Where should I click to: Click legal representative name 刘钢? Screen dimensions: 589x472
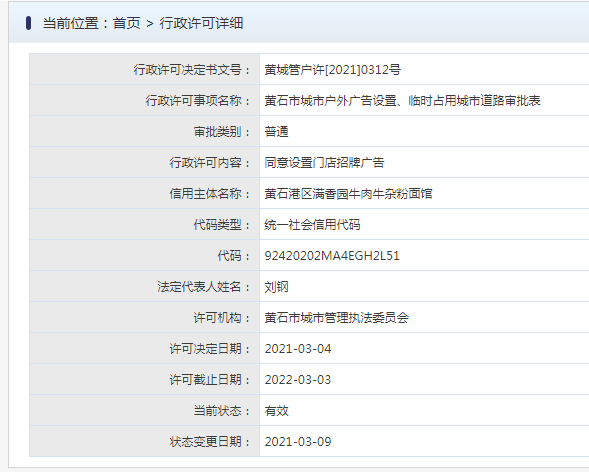point(276,287)
